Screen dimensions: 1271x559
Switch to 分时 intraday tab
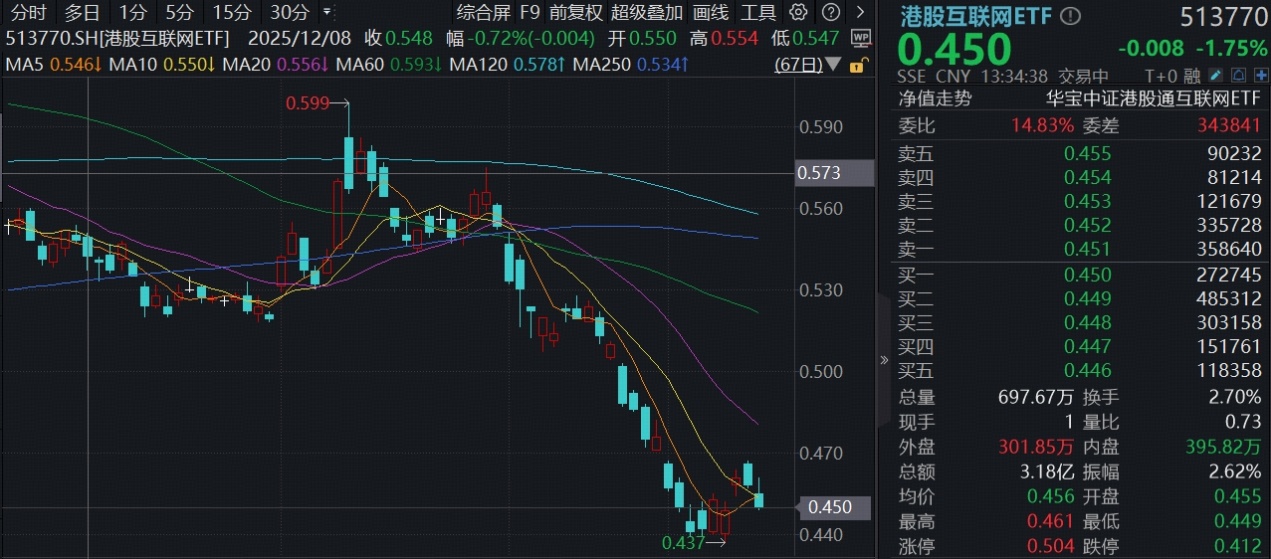pos(29,13)
